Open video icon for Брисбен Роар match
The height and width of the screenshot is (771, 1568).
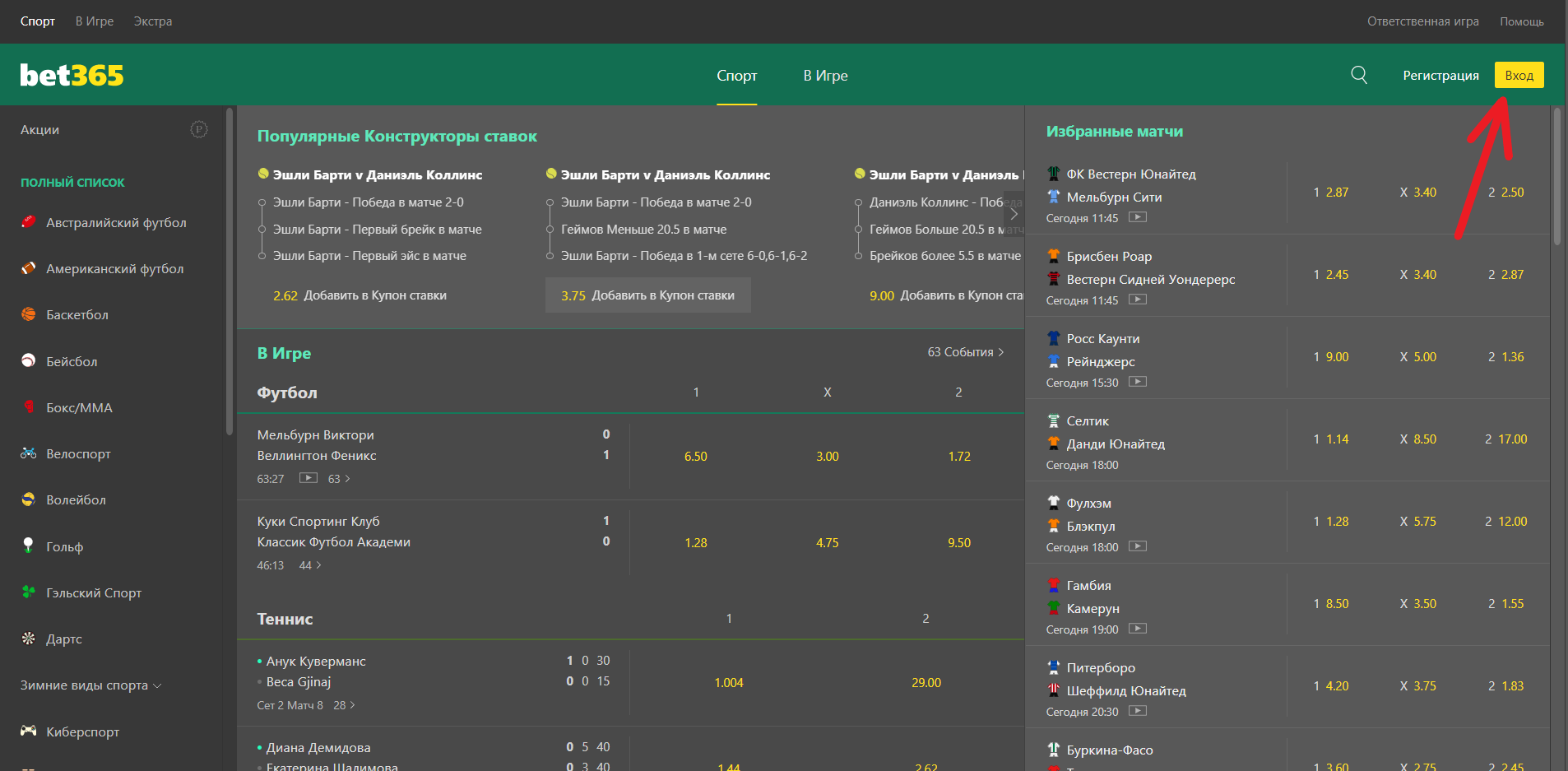(x=1138, y=300)
